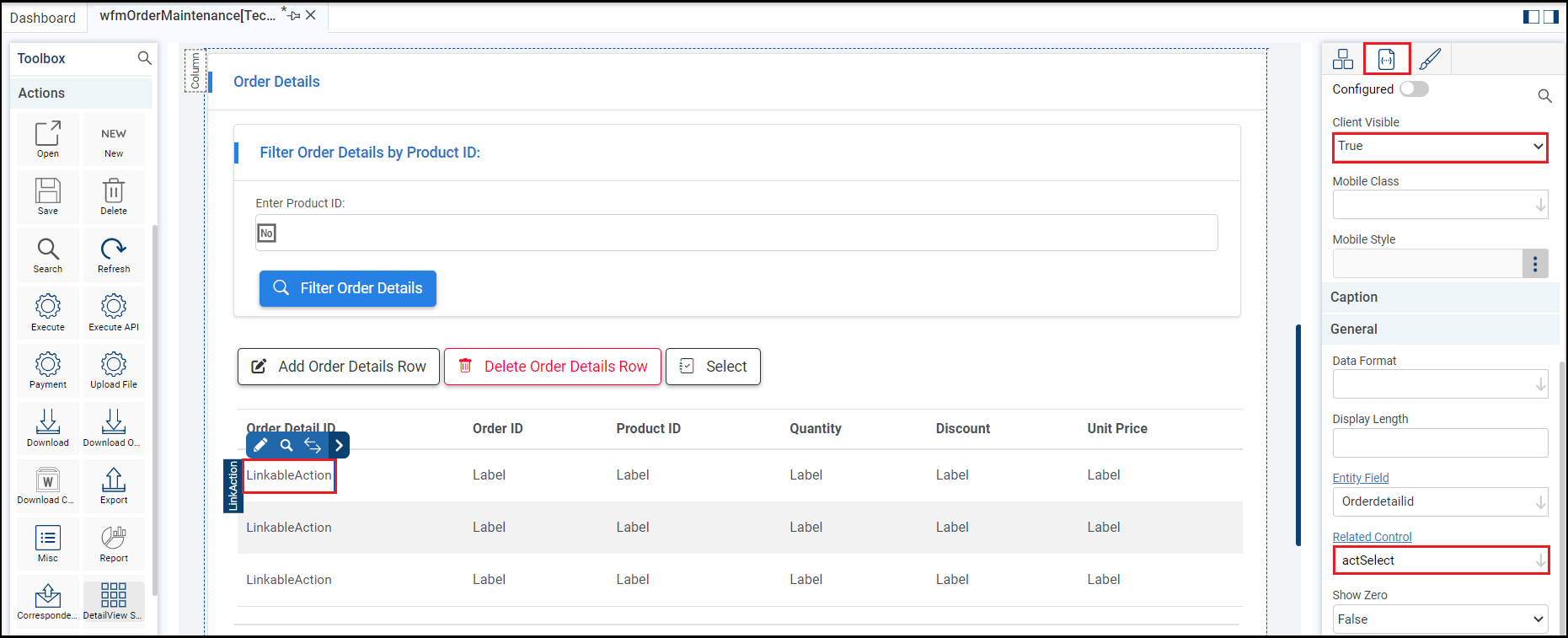Image resolution: width=1568 pixels, height=638 pixels.
Task: Open the Toolbox search magnifier
Action: pos(144,58)
